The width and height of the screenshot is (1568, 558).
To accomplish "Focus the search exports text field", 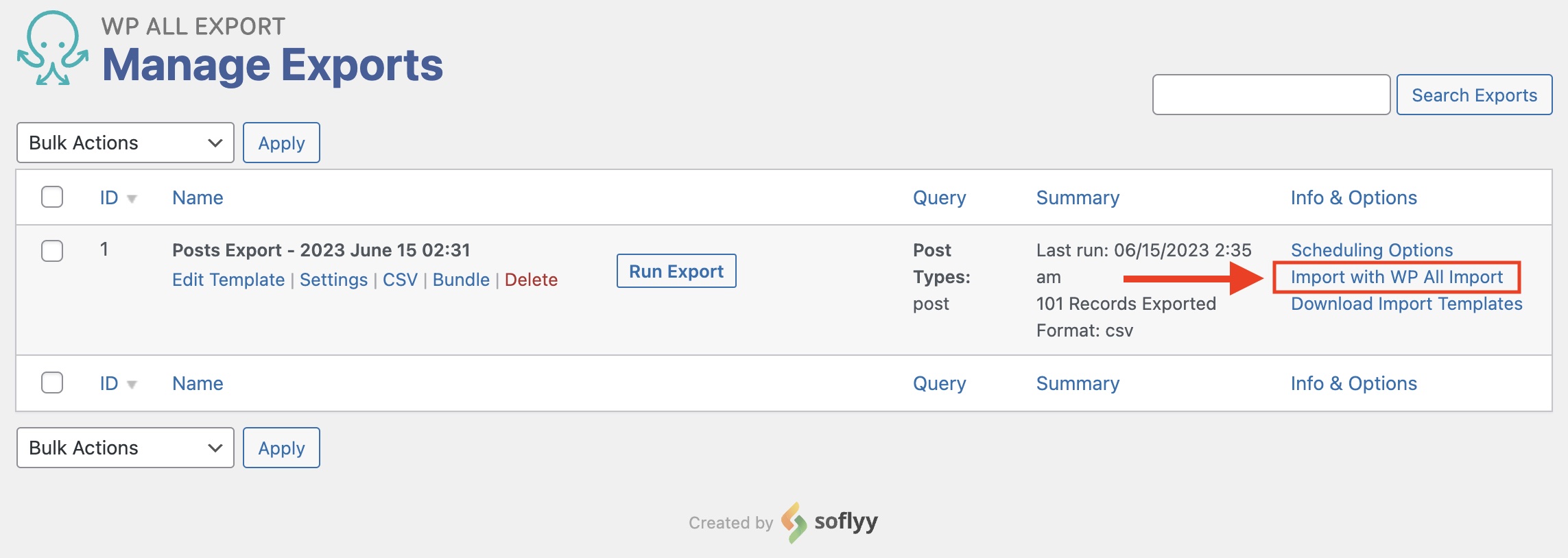I will 1271,95.
